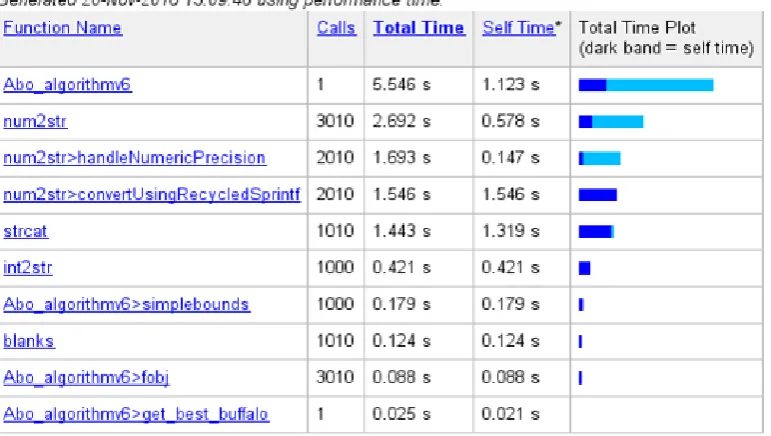
Task: Click time plot bar for num2str row
Action: coord(611,121)
